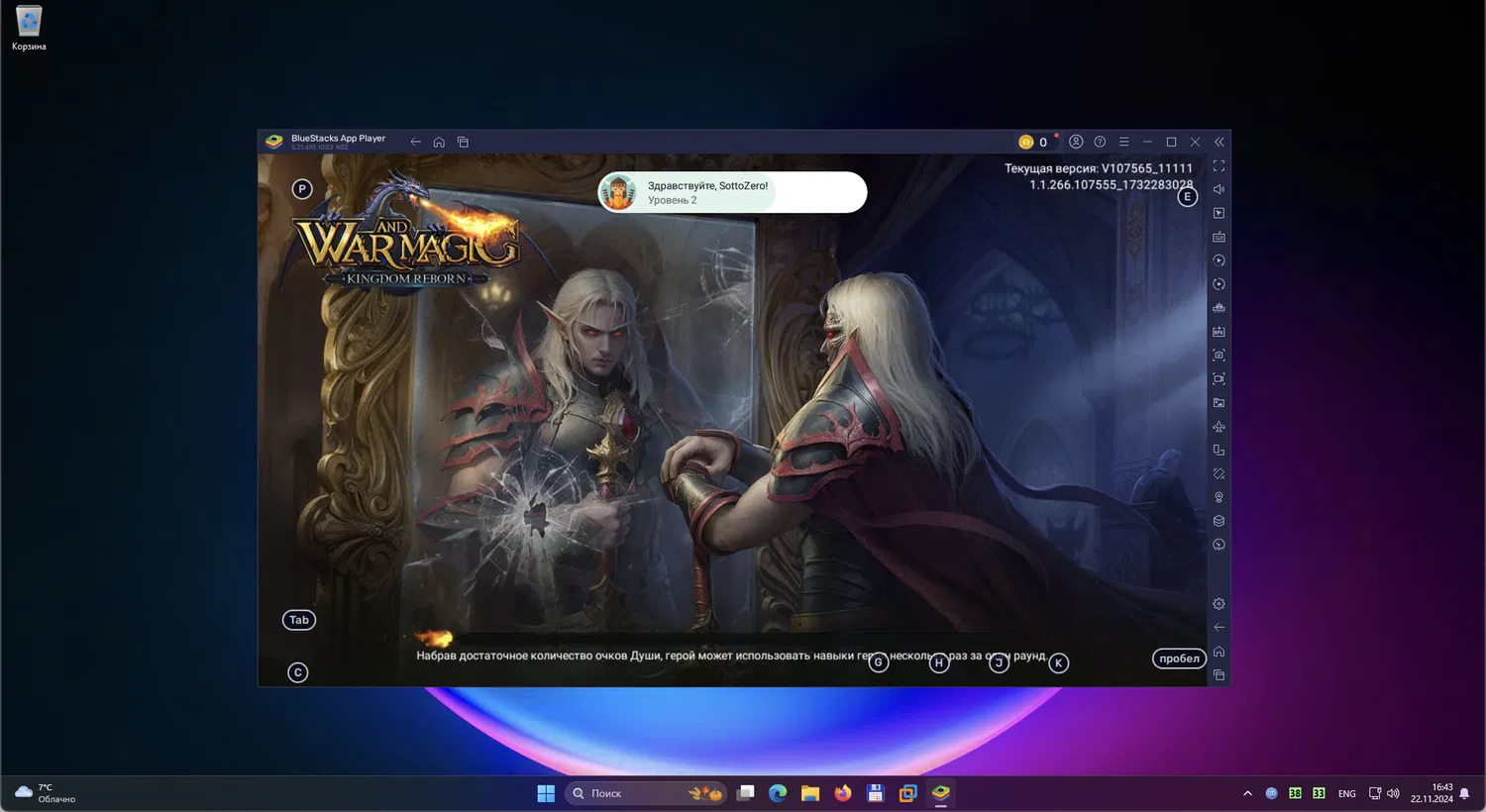The image size is (1486, 812).
Task: Toggle fullscreen mode in BlueStacks sidebar
Action: point(1219,166)
